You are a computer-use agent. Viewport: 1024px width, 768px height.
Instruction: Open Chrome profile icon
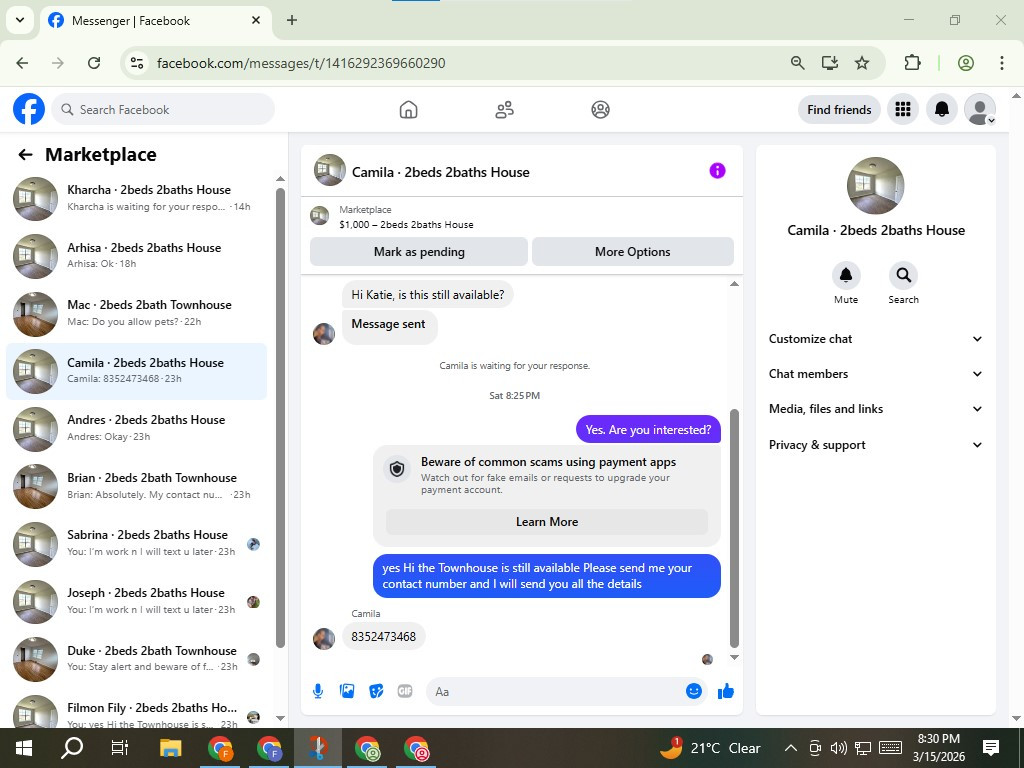966,63
